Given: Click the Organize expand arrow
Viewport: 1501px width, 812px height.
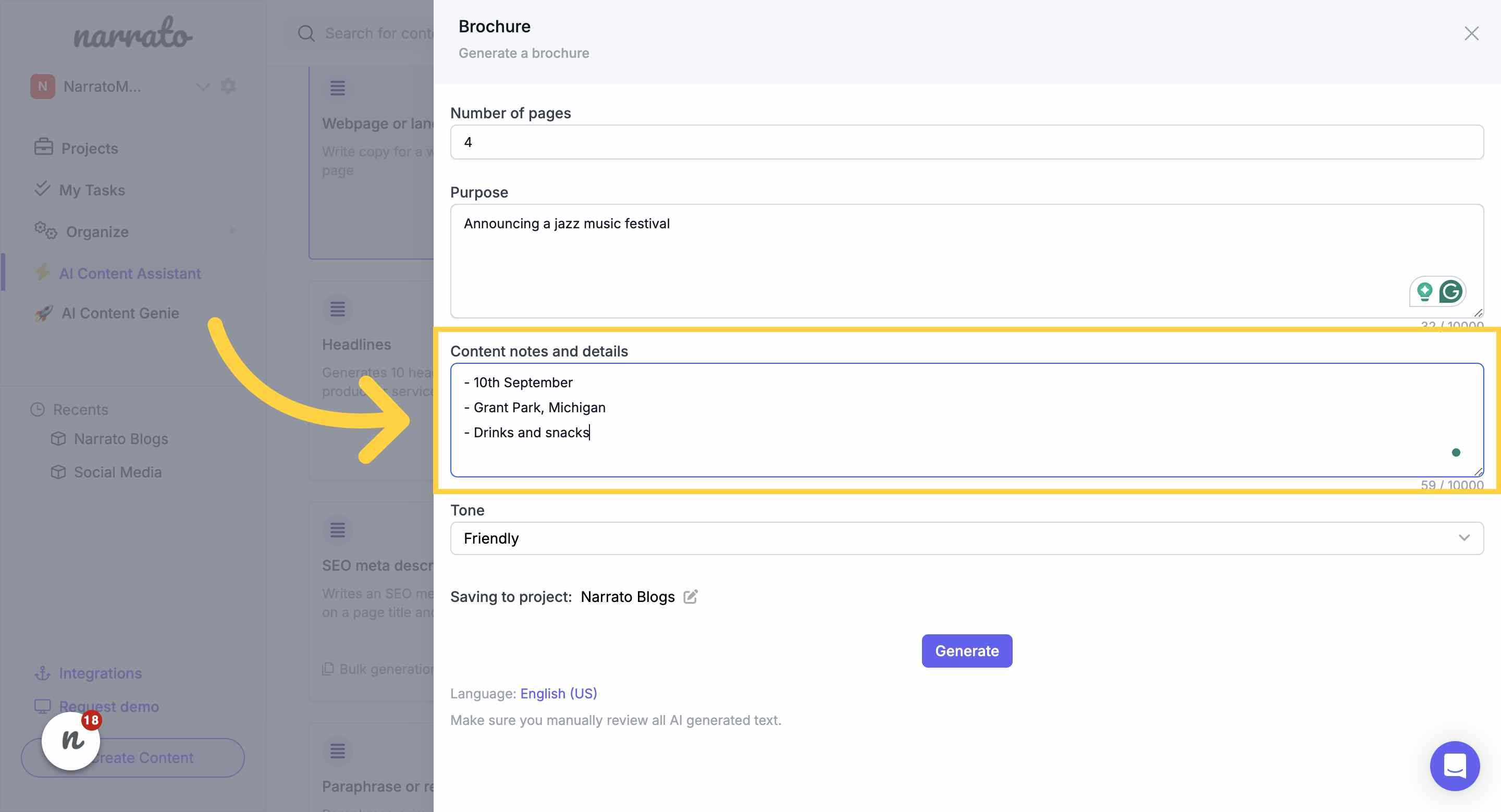Looking at the screenshot, I should (x=233, y=230).
